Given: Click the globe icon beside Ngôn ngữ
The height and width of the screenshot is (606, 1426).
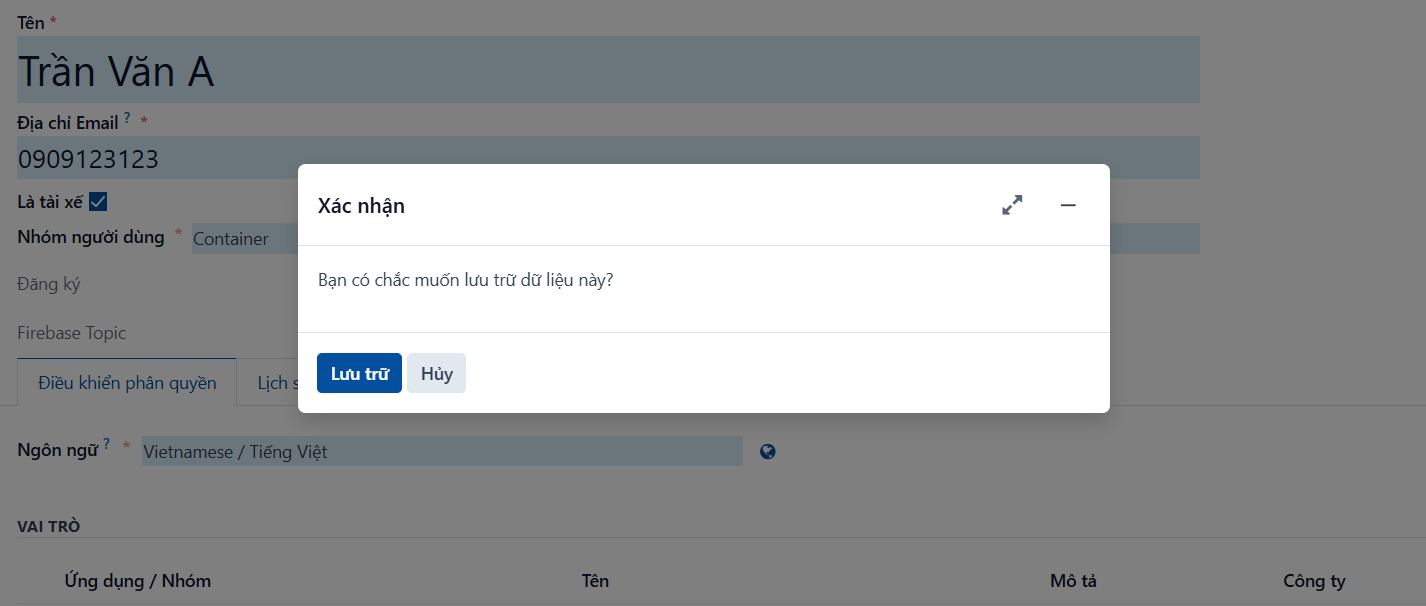Looking at the screenshot, I should point(768,451).
